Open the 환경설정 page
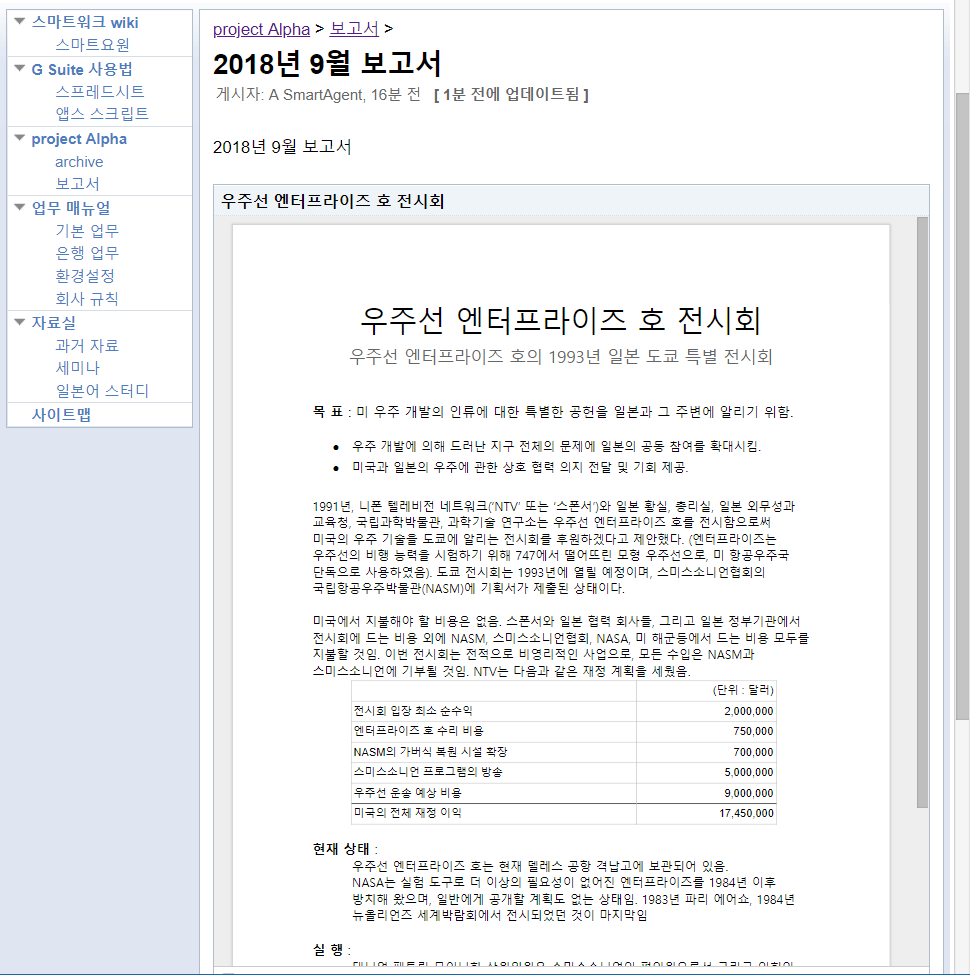970x975 pixels. coord(85,276)
